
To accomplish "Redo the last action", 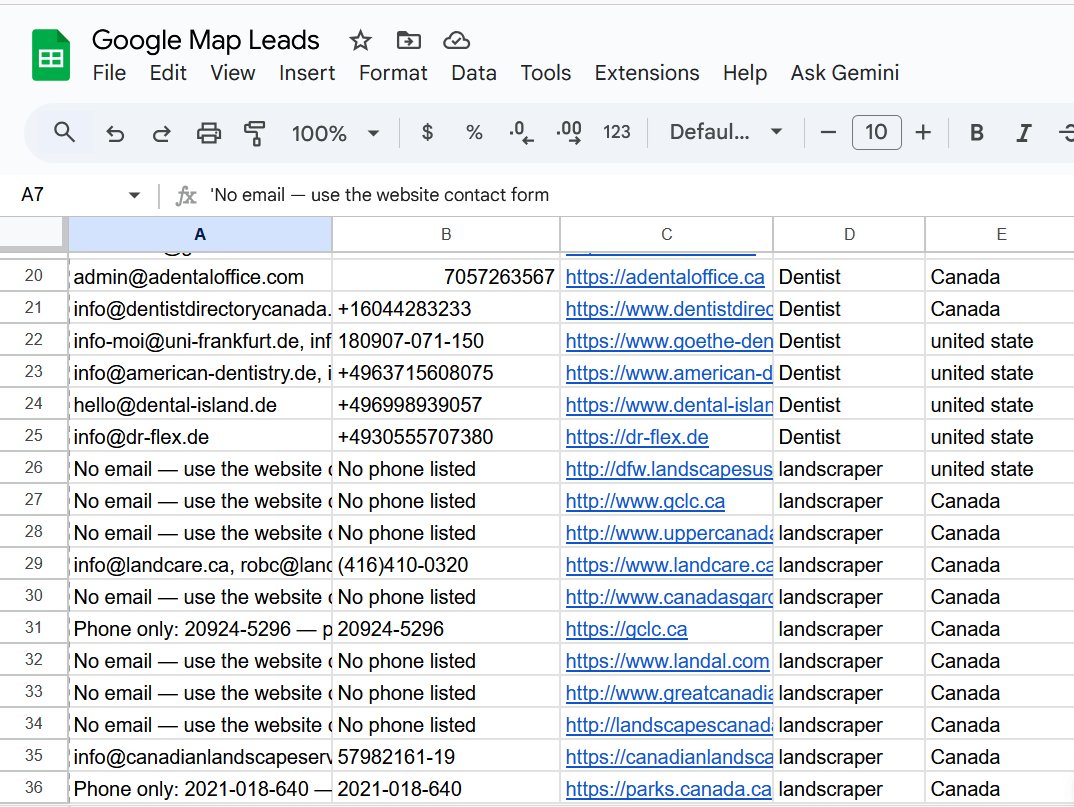I will point(163,131).
